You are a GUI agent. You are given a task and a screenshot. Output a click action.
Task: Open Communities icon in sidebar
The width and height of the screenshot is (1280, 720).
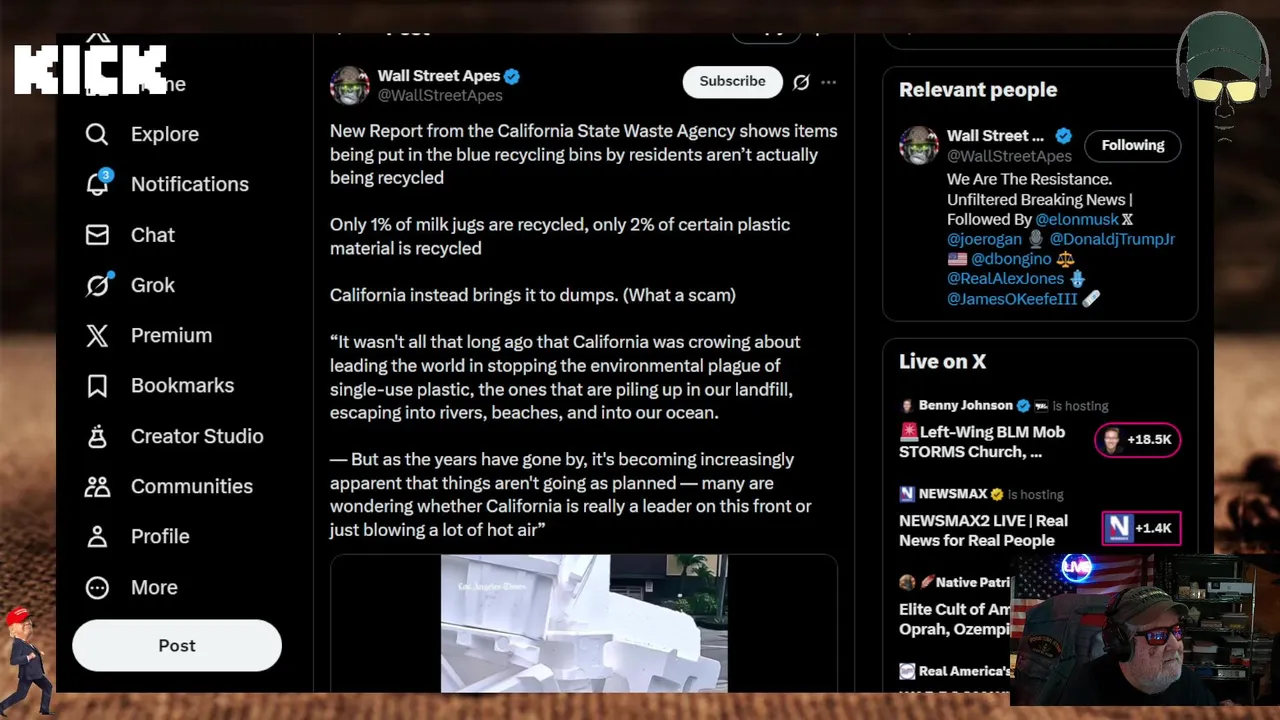click(x=97, y=486)
